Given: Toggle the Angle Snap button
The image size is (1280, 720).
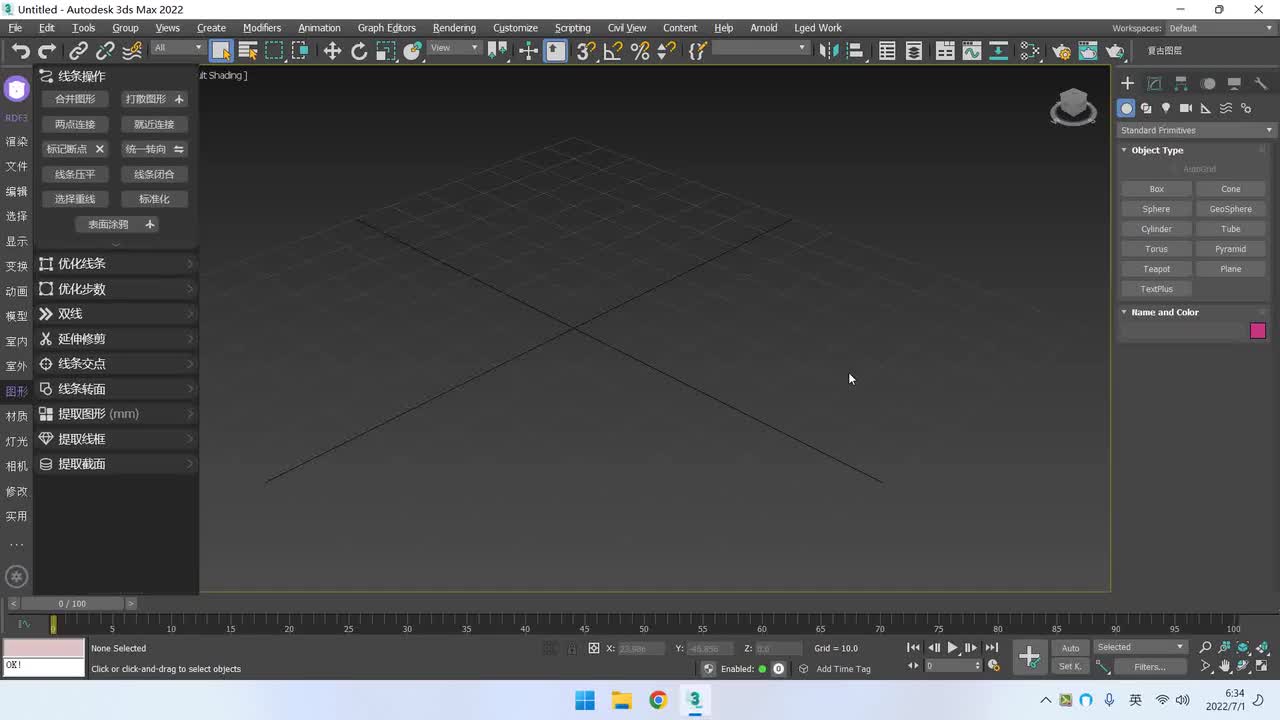Looking at the screenshot, I should click(x=613, y=51).
